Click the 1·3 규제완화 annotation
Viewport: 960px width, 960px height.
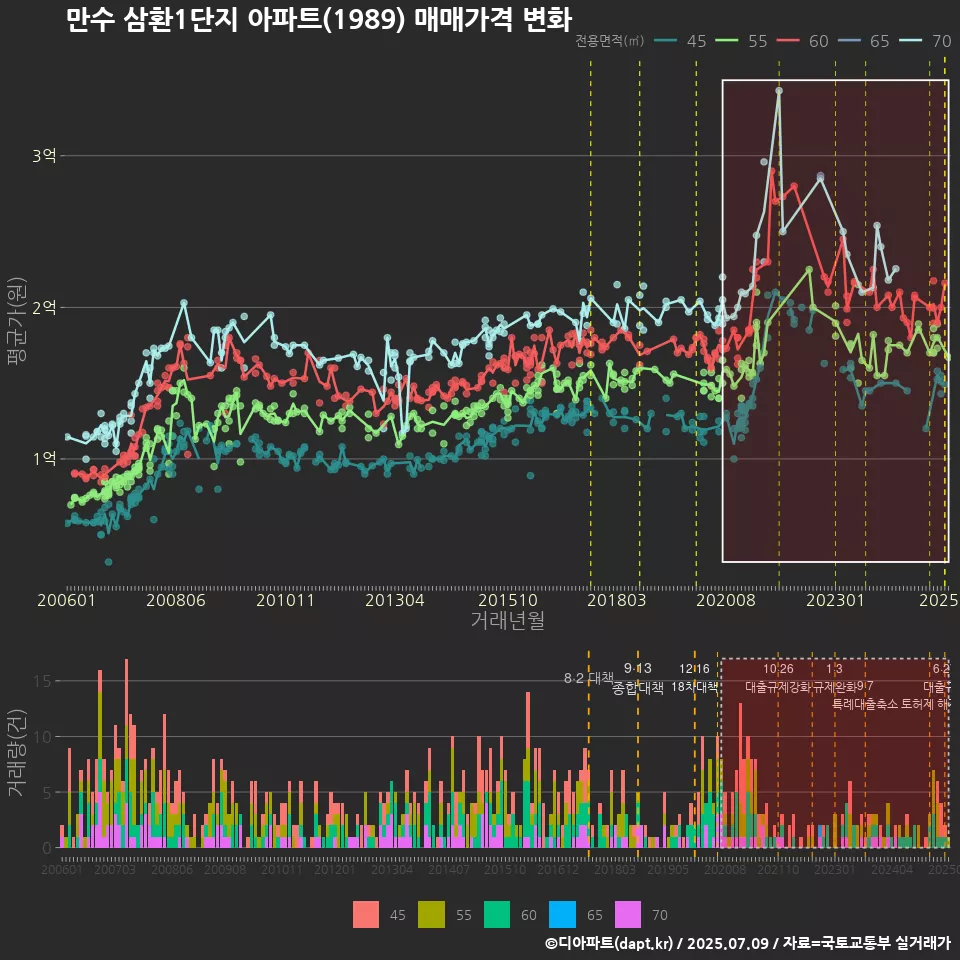tap(834, 678)
